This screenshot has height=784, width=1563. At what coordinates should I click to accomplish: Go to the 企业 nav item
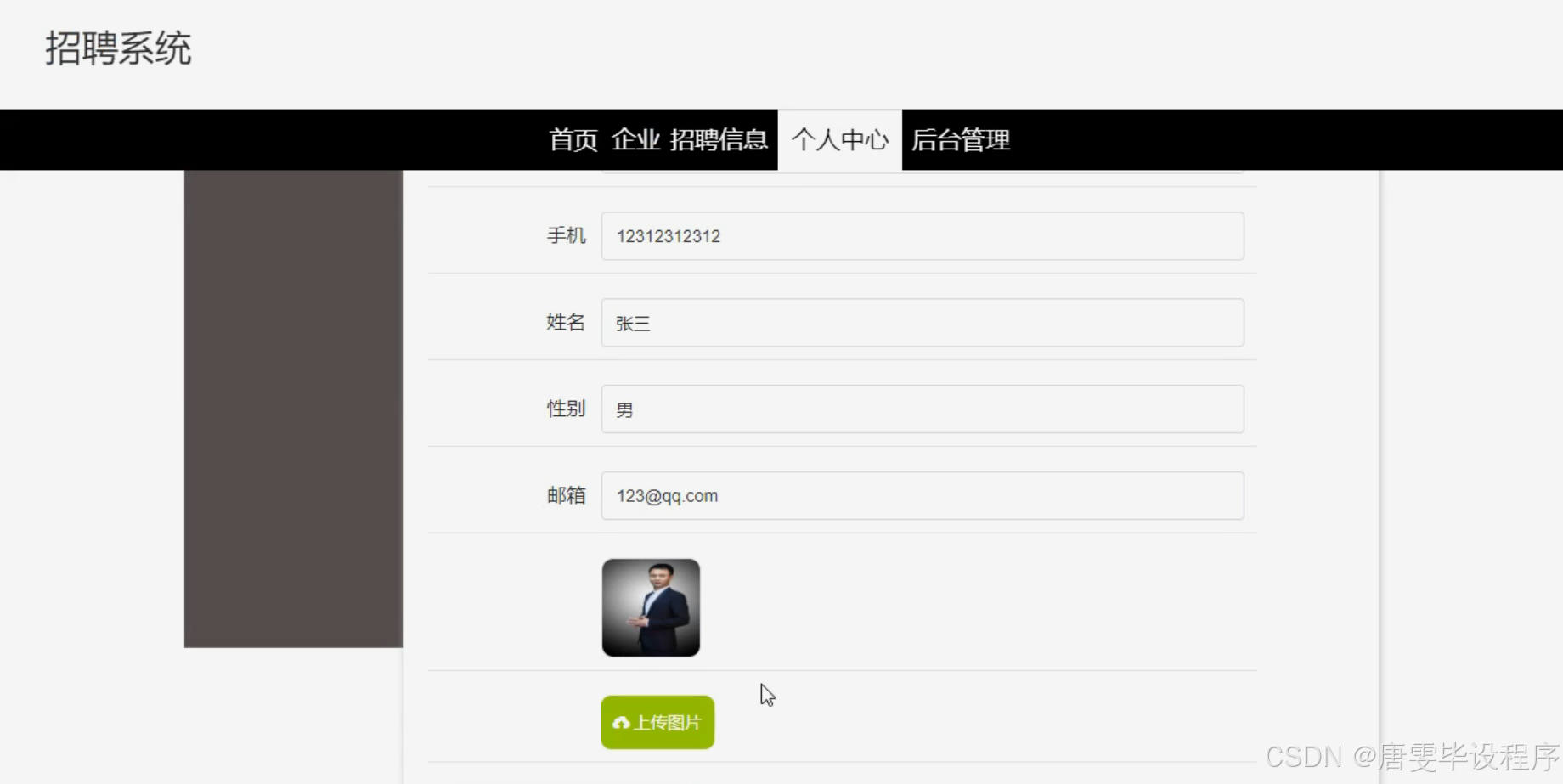[635, 140]
